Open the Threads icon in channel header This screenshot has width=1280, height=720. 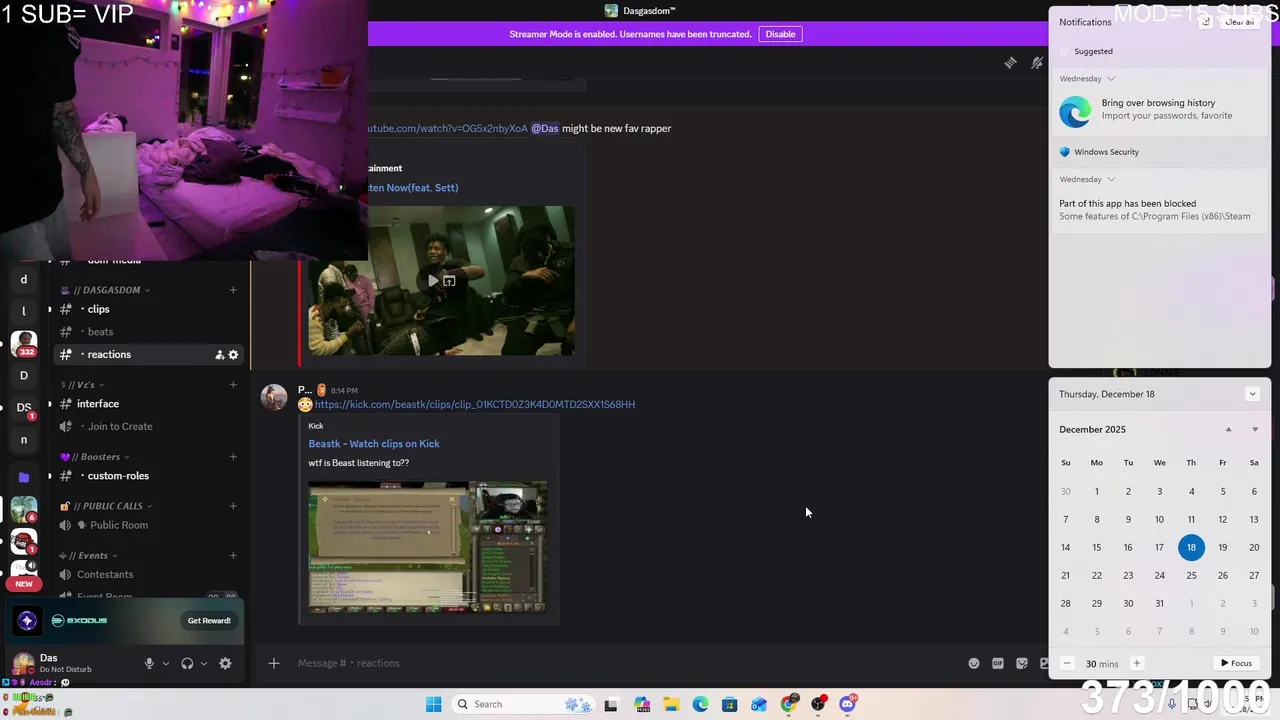(x=1010, y=63)
